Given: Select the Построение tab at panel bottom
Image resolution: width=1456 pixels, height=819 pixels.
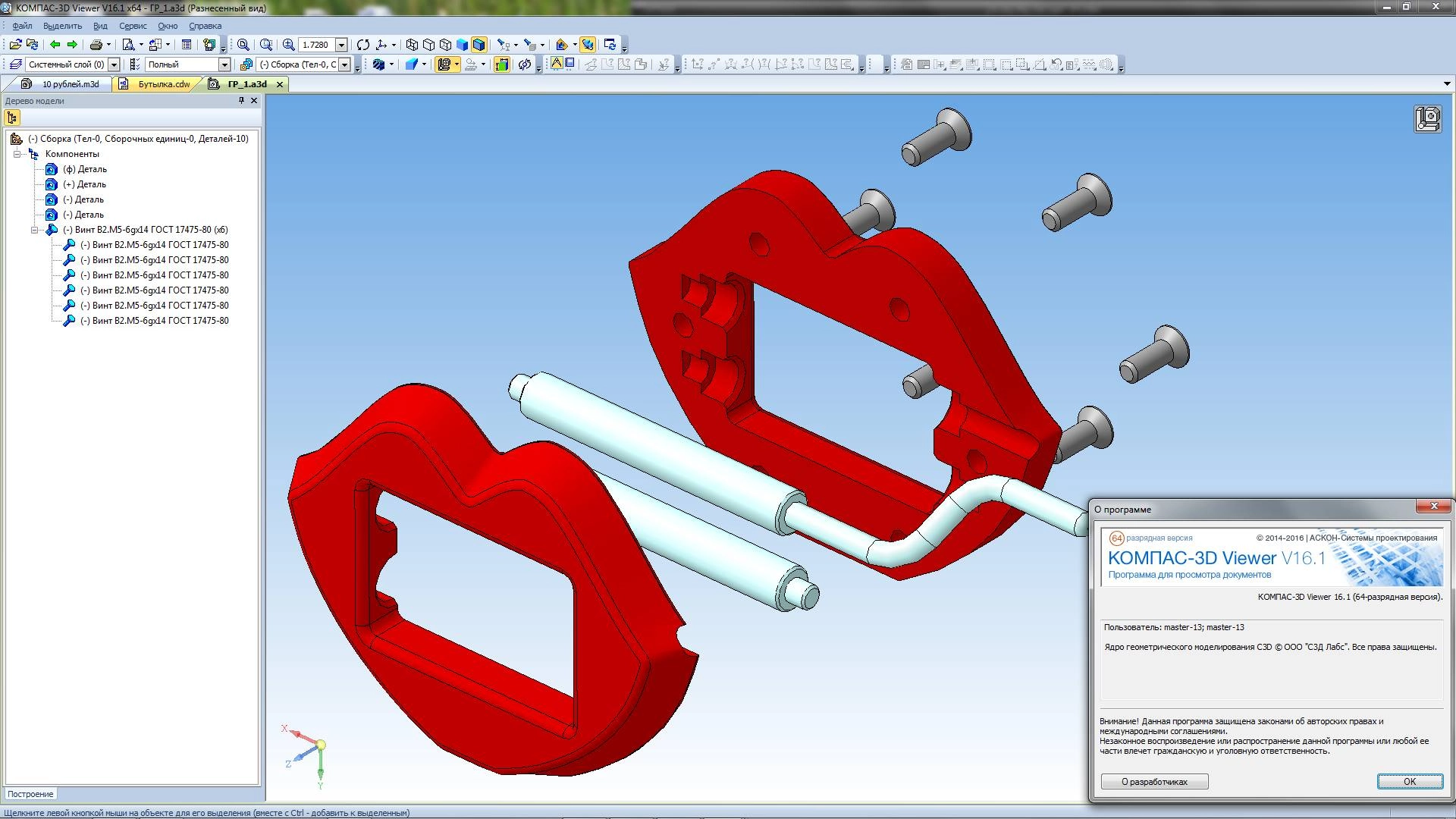Looking at the screenshot, I should 31,794.
